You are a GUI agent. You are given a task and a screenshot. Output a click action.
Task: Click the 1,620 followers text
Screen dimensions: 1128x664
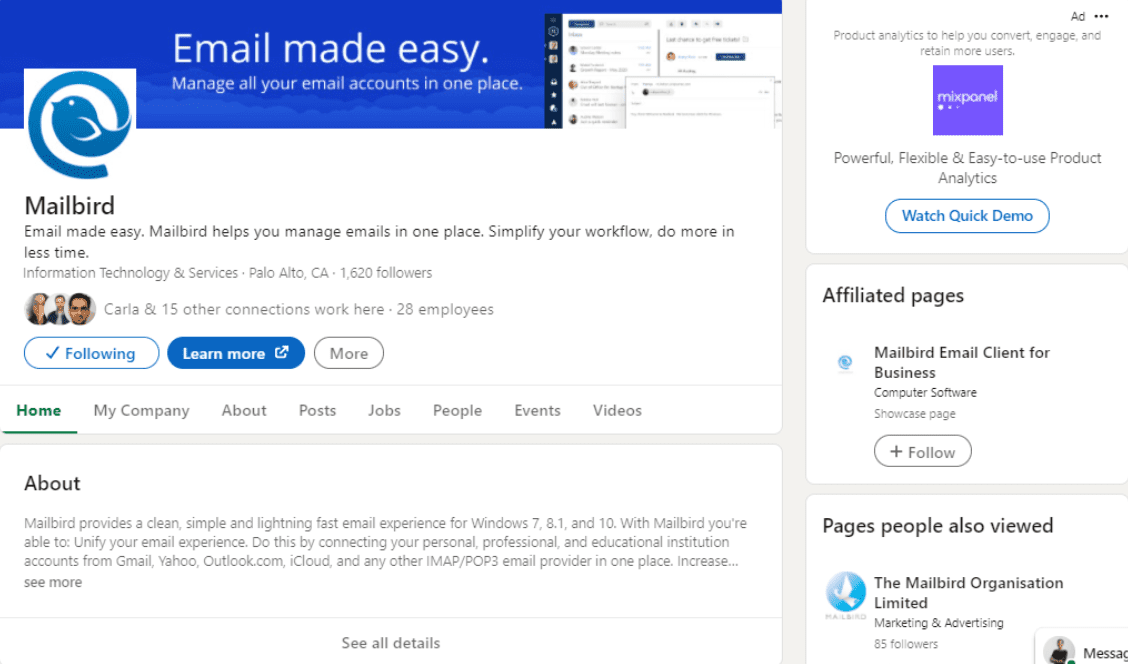tap(386, 273)
